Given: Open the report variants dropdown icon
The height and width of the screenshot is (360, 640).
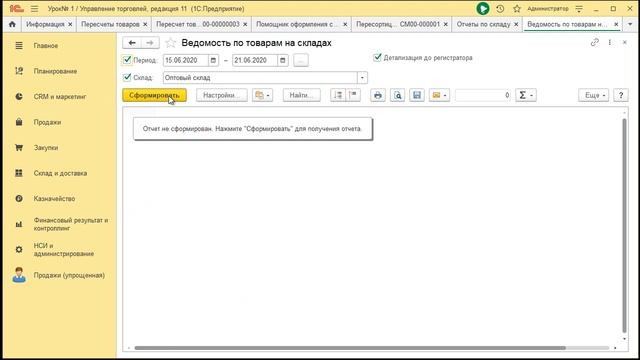Looking at the screenshot, I should point(262,95).
